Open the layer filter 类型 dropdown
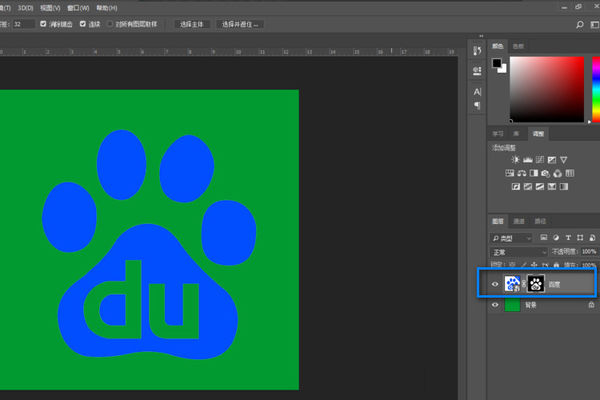This screenshot has height=400, width=600. pos(511,238)
